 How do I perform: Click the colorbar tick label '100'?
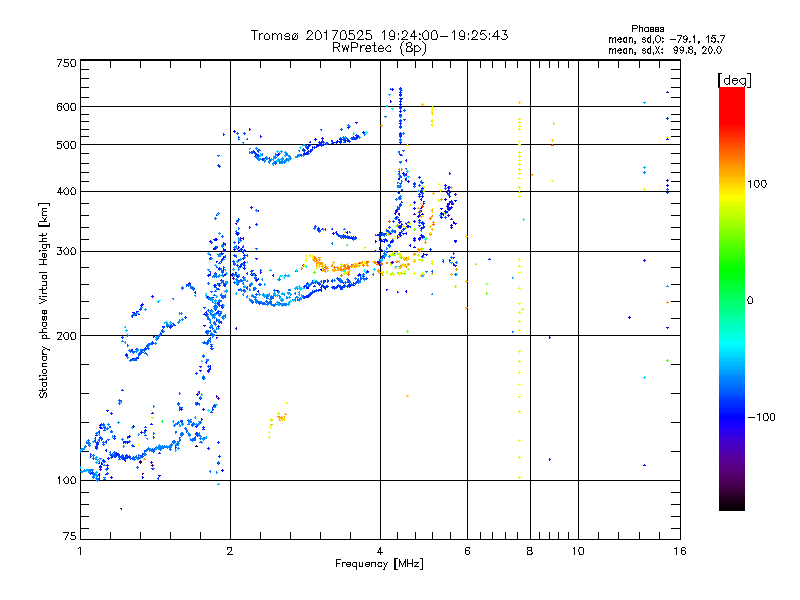point(757,184)
